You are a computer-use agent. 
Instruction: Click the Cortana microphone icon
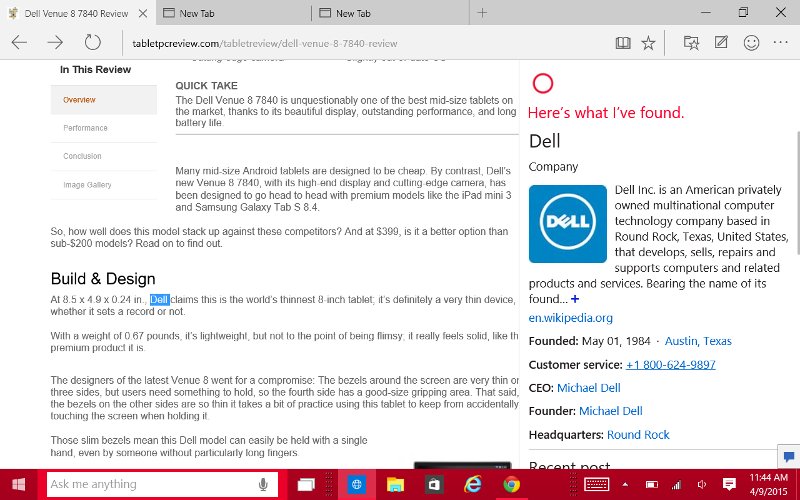coord(263,484)
